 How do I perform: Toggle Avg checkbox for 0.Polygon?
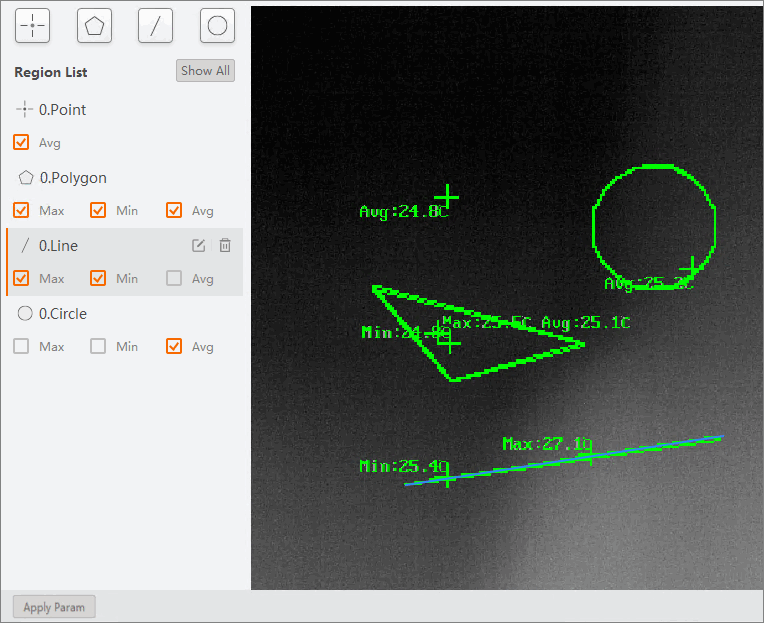pyautogui.click(x=174, y=211)
